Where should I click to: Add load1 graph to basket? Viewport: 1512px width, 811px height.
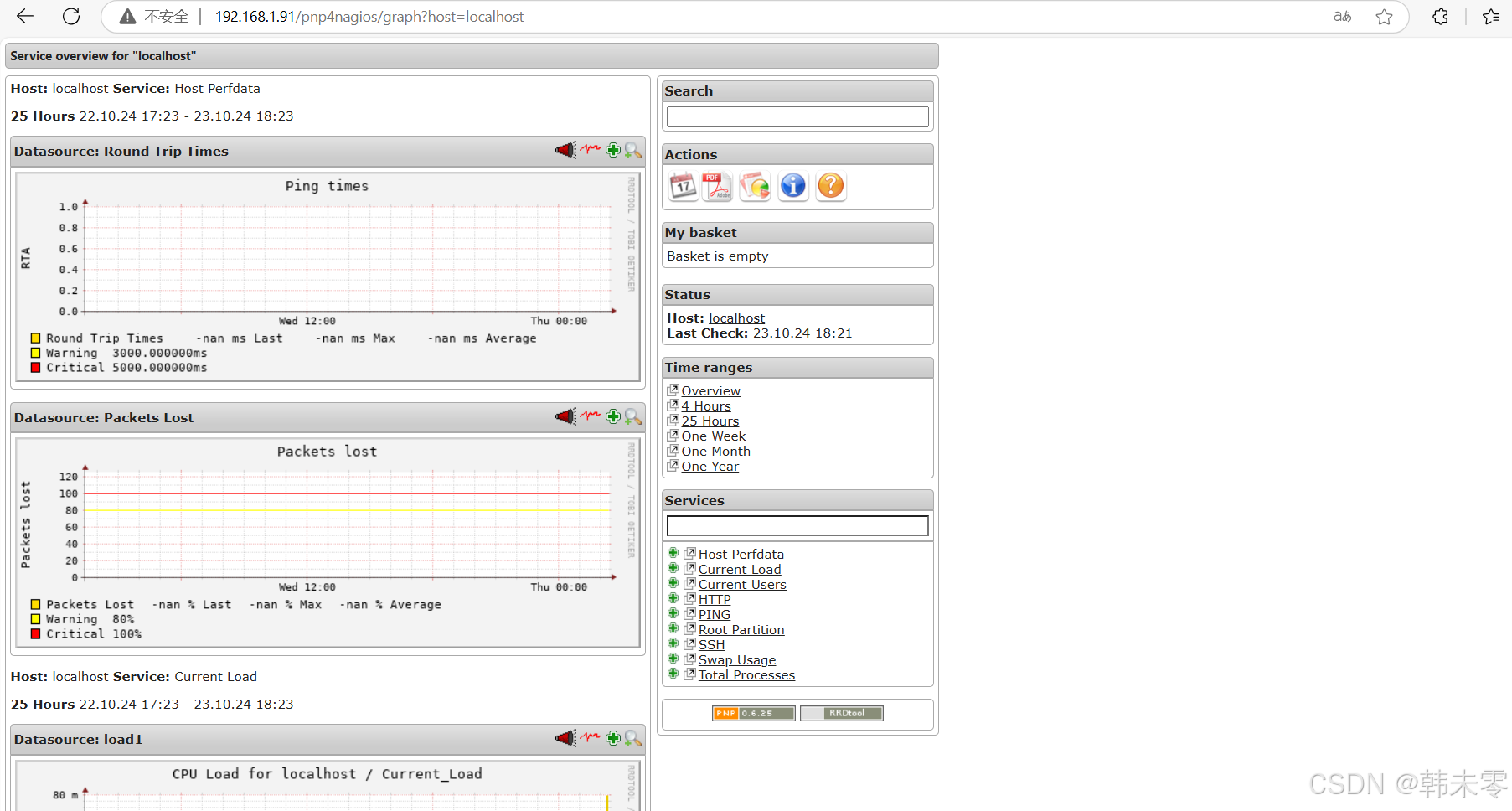coord(613,738)
